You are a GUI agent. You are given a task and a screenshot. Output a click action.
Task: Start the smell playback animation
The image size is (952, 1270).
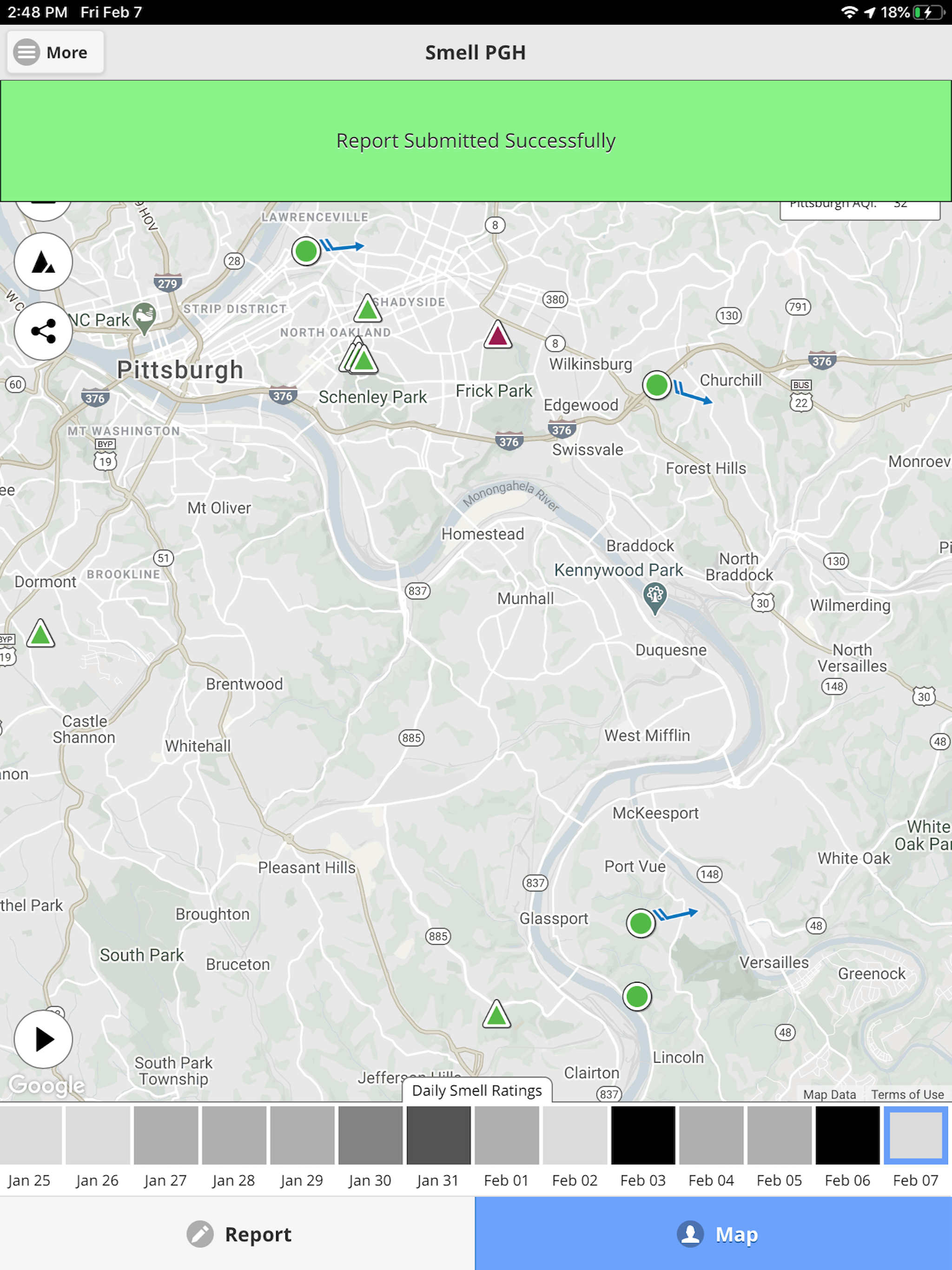pyautogui.click(x=43, y=1039)
